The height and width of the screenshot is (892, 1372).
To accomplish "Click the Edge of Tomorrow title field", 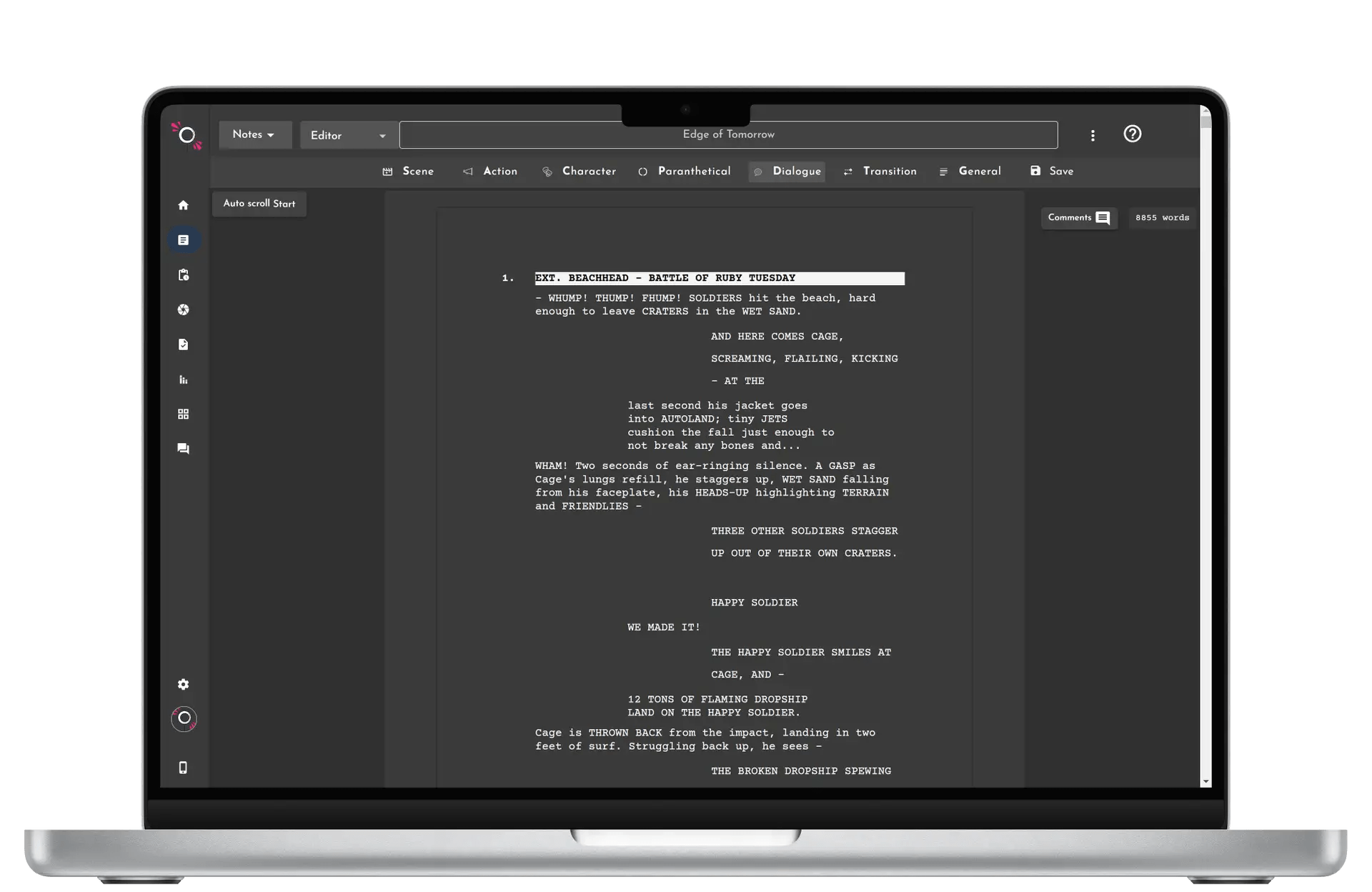I will point(728,134).
